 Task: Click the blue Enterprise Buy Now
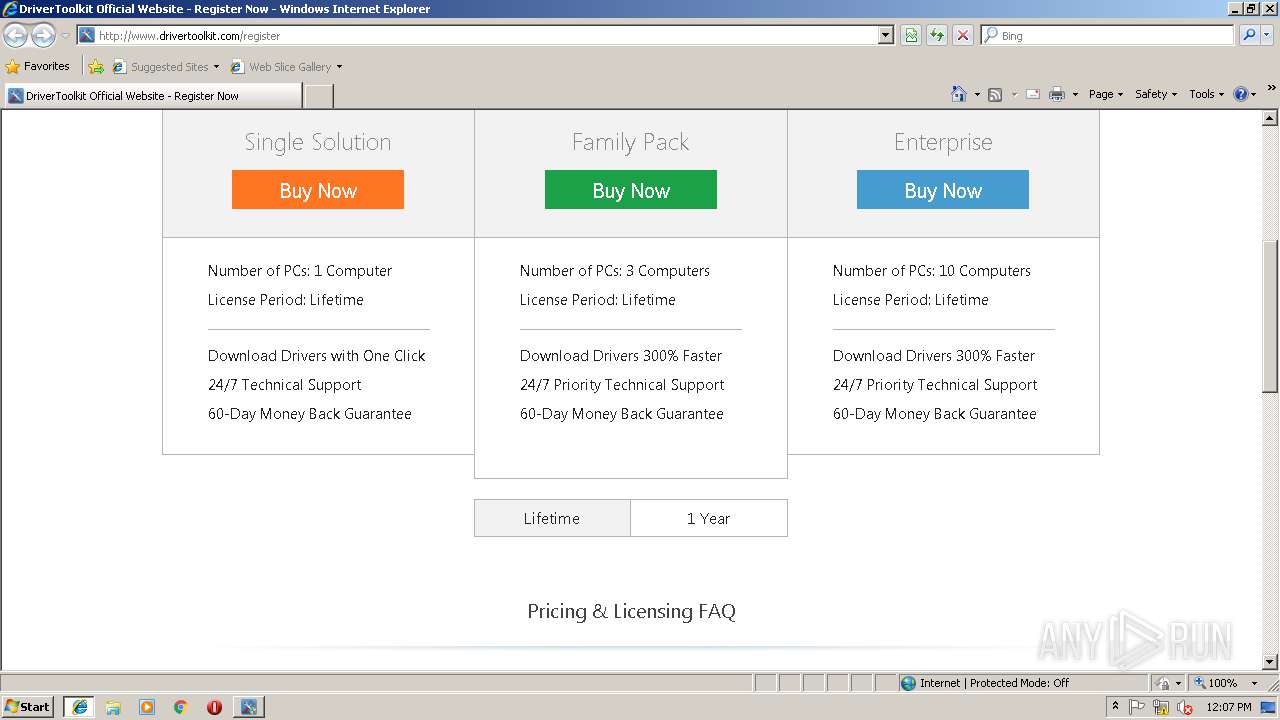tap(943, 190)
